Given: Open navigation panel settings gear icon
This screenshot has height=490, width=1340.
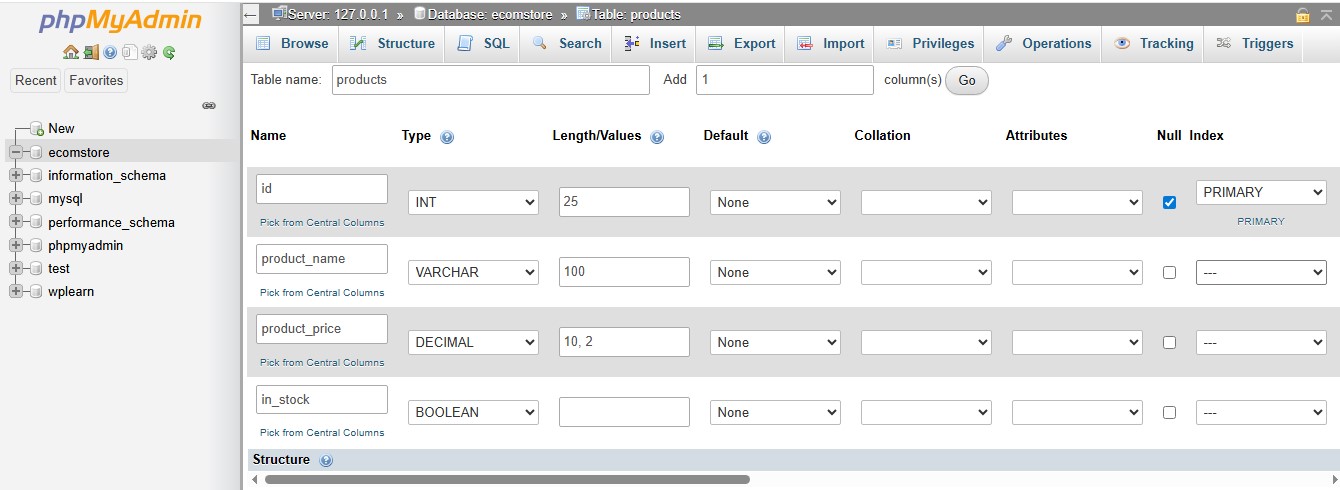Looking at the screenshot, I should (x=149, y=52).
